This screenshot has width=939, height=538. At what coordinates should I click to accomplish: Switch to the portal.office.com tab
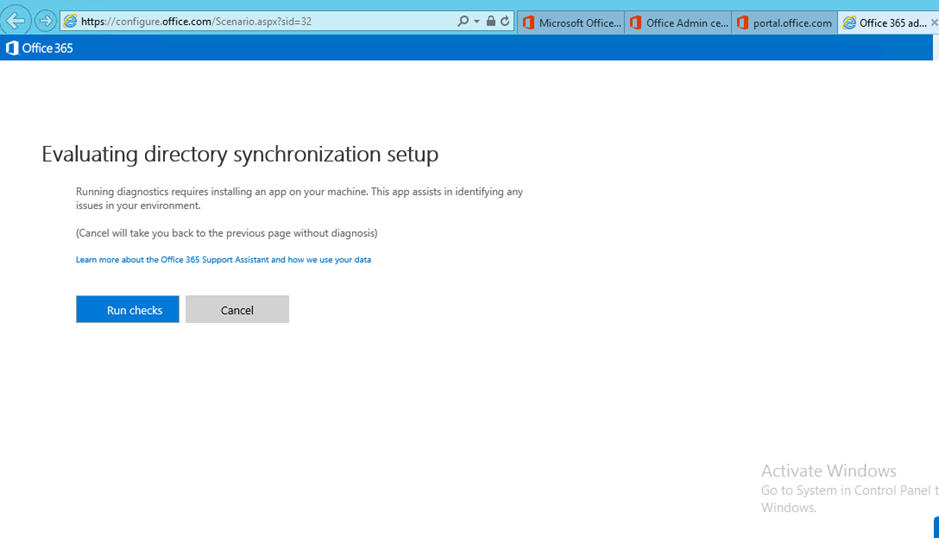(x=784, y=23)
